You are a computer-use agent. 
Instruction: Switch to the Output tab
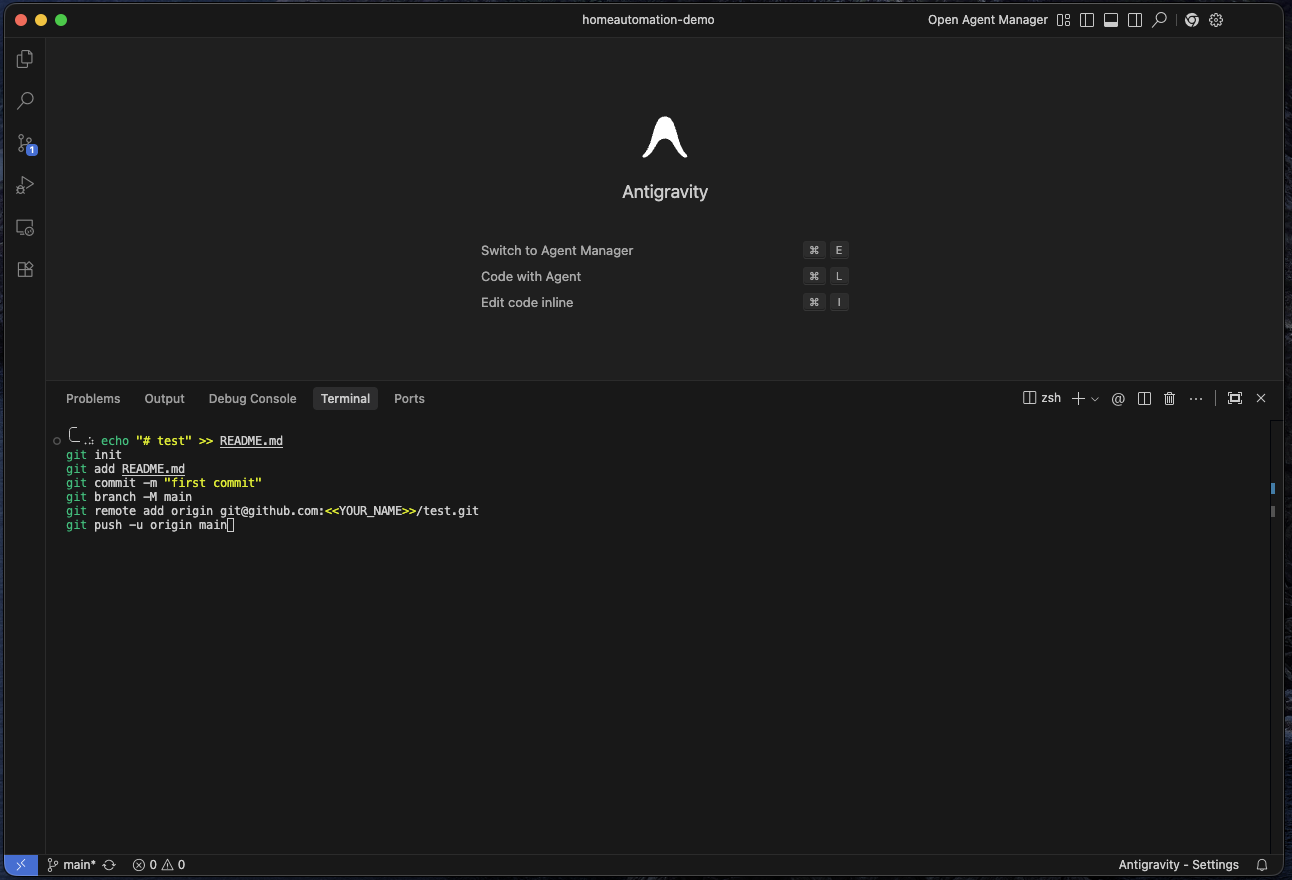point(164,398)
